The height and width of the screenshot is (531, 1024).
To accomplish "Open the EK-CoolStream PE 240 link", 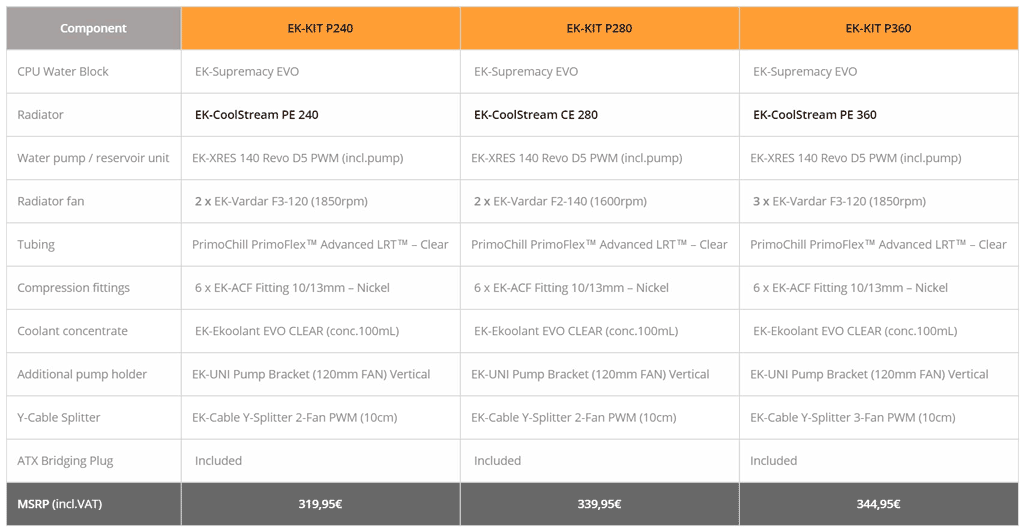I will tap(256, 115).
